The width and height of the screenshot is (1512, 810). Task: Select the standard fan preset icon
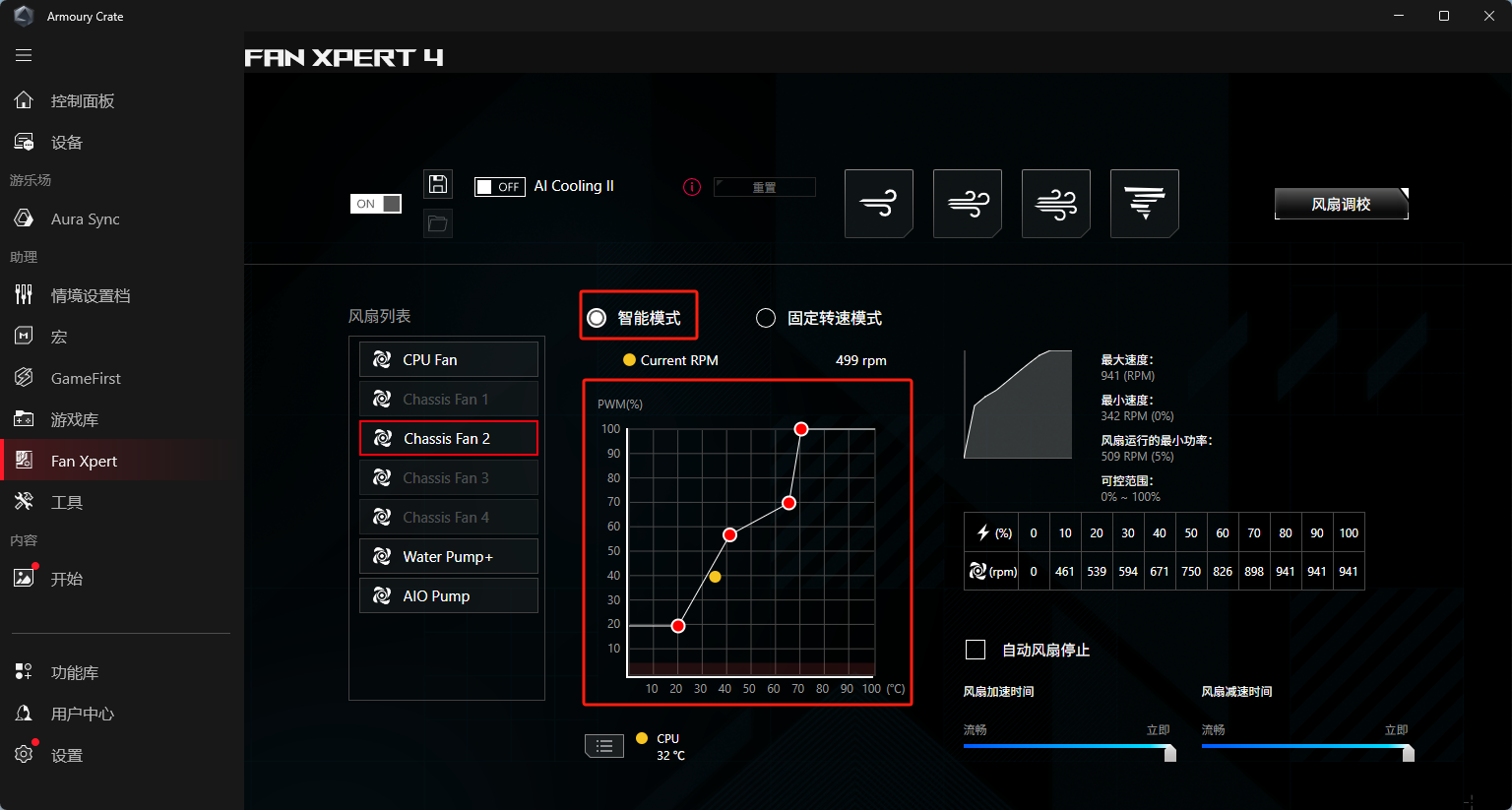[x=968, y=204]
